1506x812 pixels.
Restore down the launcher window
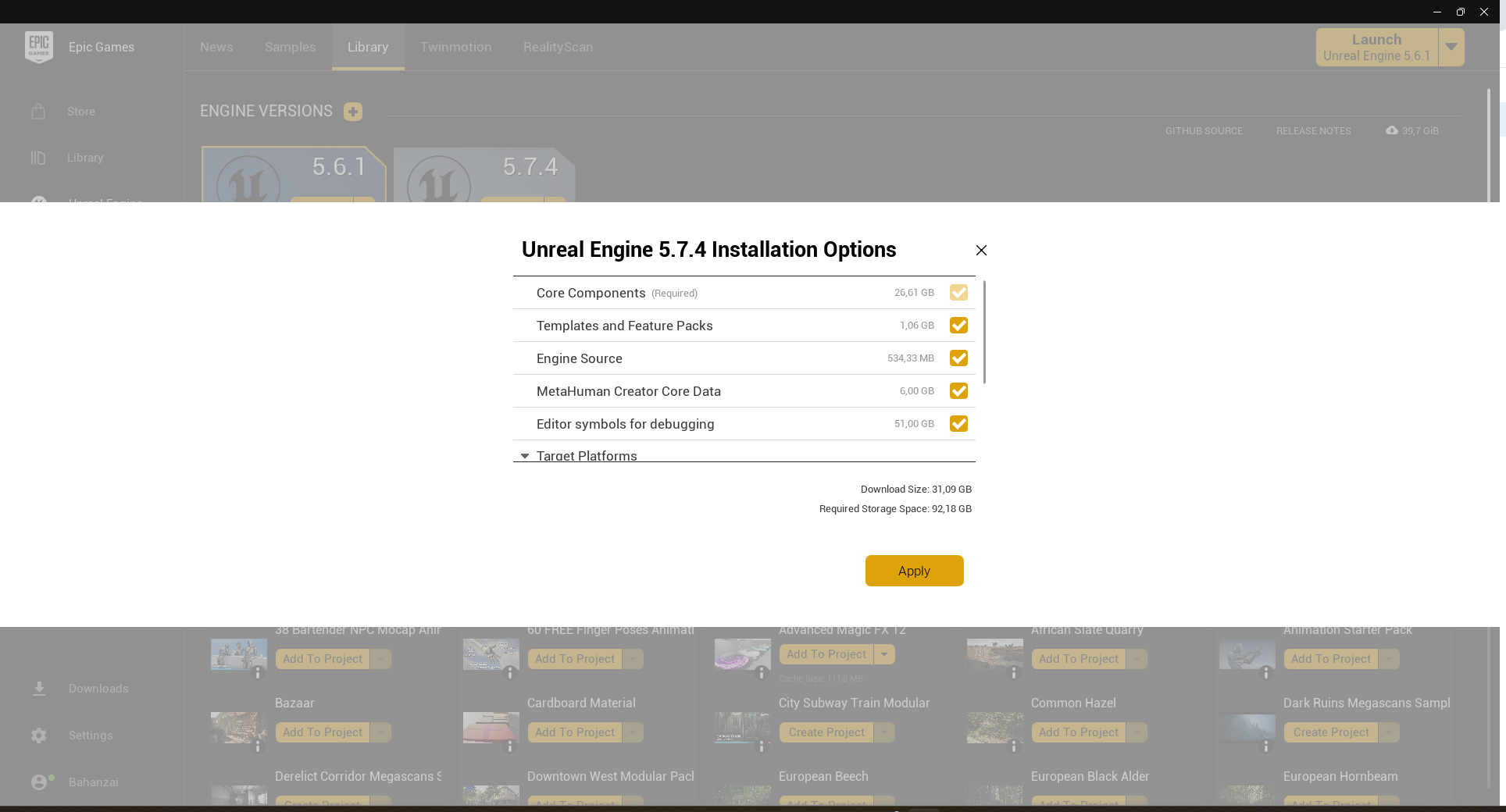pos(1461,12)
